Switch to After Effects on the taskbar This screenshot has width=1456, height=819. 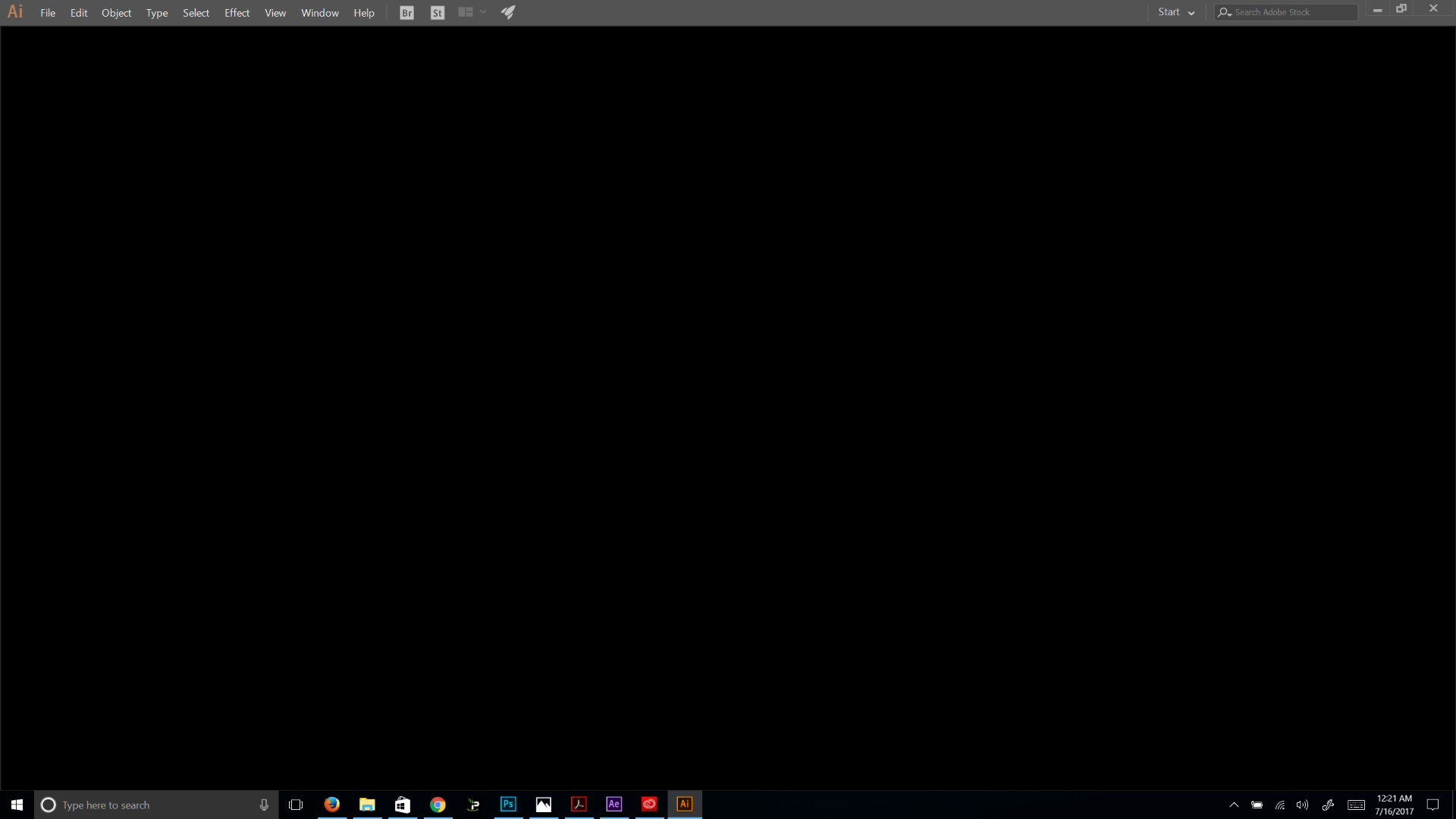tap(614, 805)
